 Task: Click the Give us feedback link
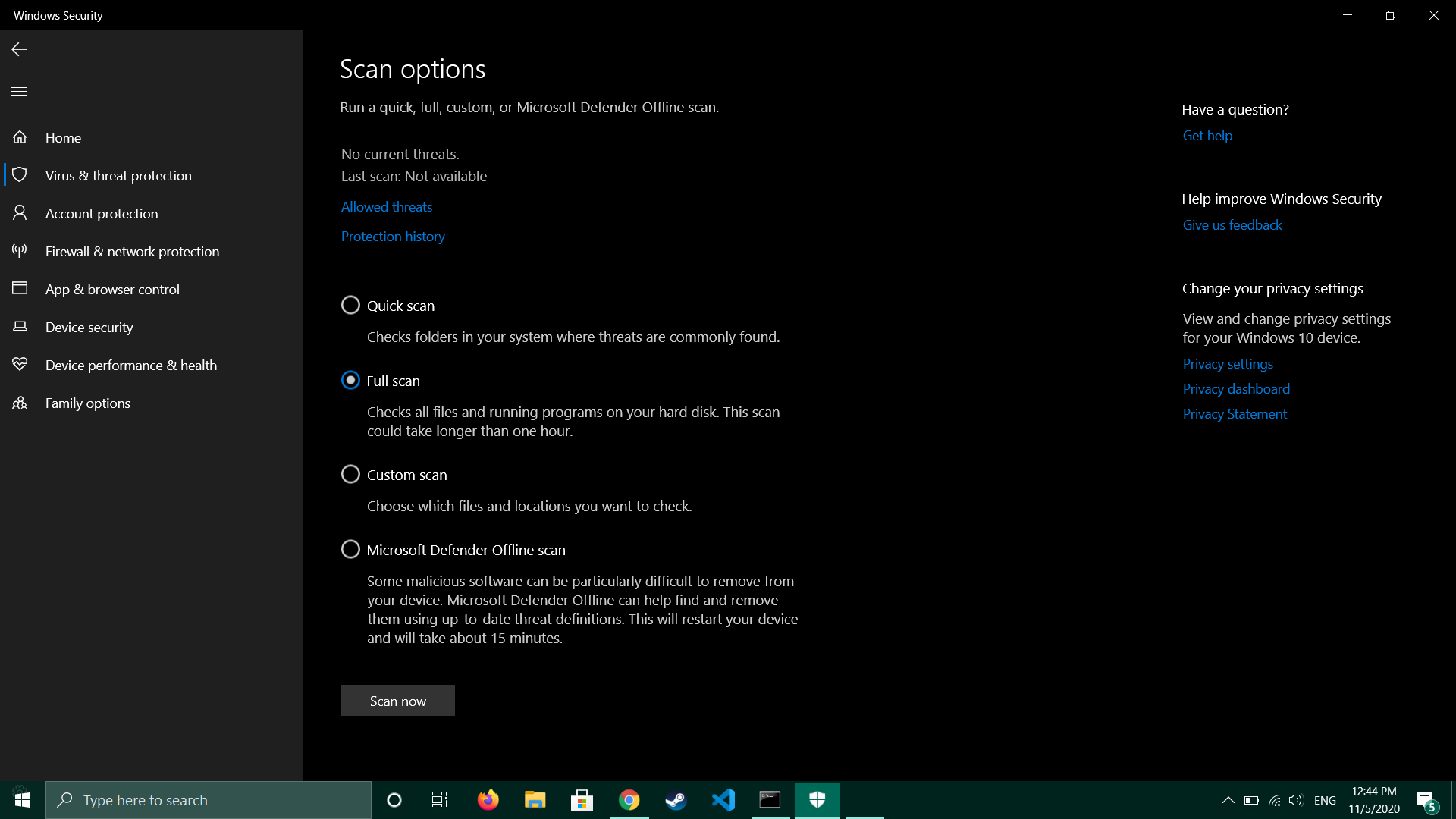point(1232,225)
